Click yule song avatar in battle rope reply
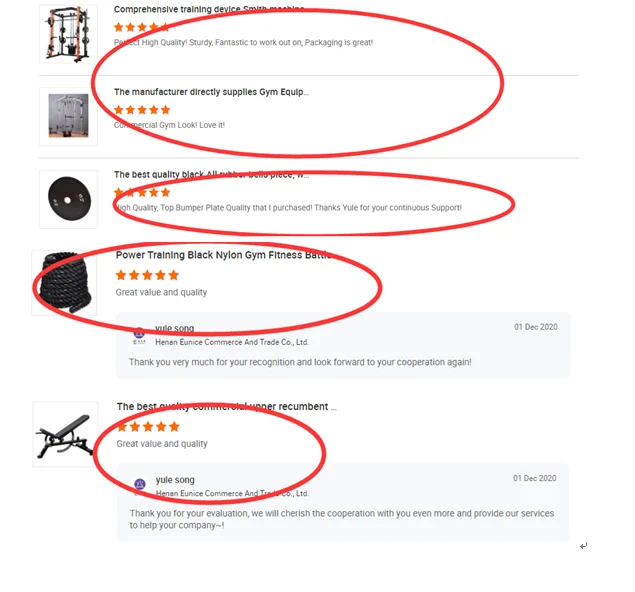This screenshot has width=635, height=592. (139, 335)
